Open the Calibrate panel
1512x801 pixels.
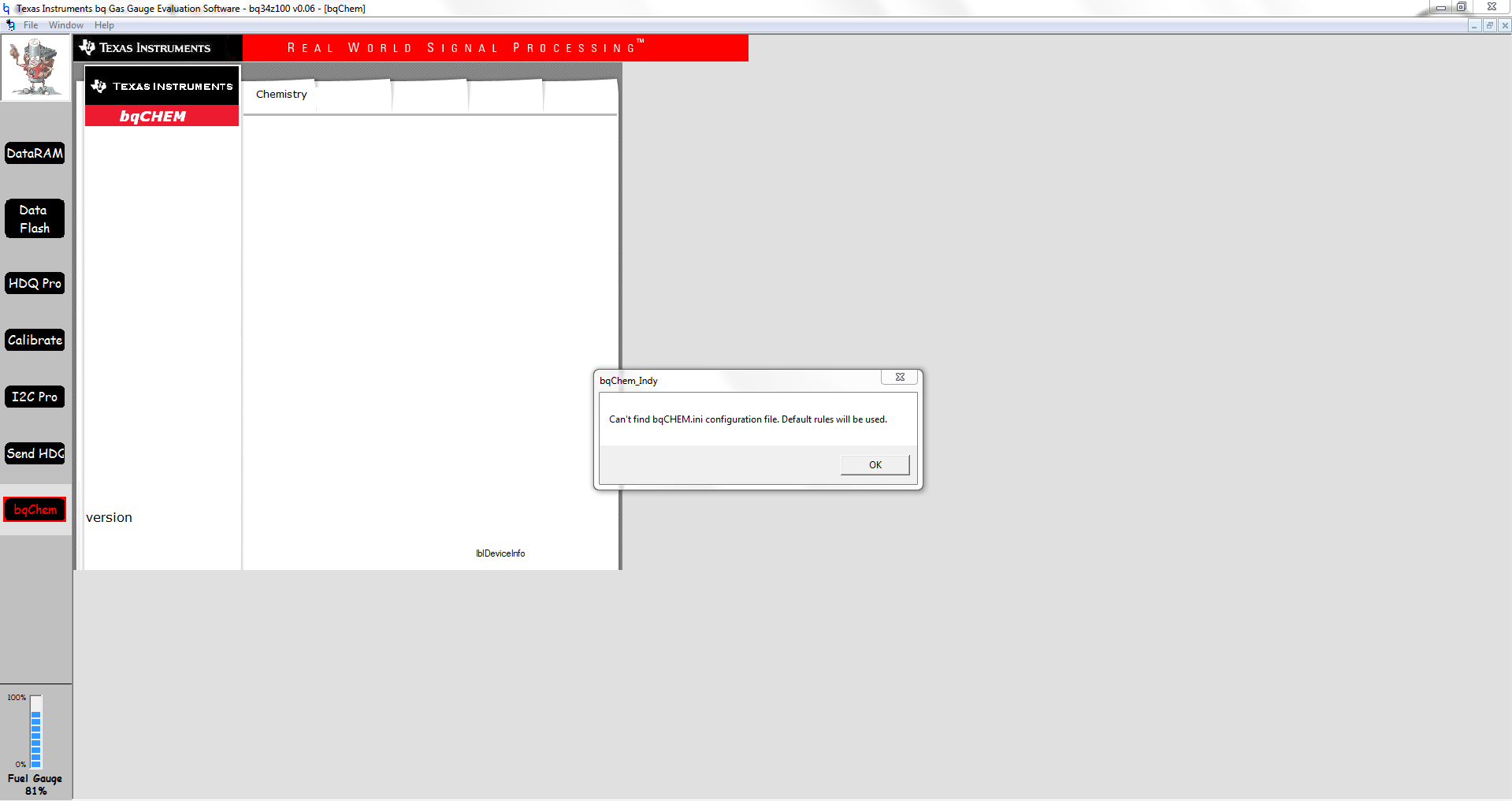[x=35, y=340]
